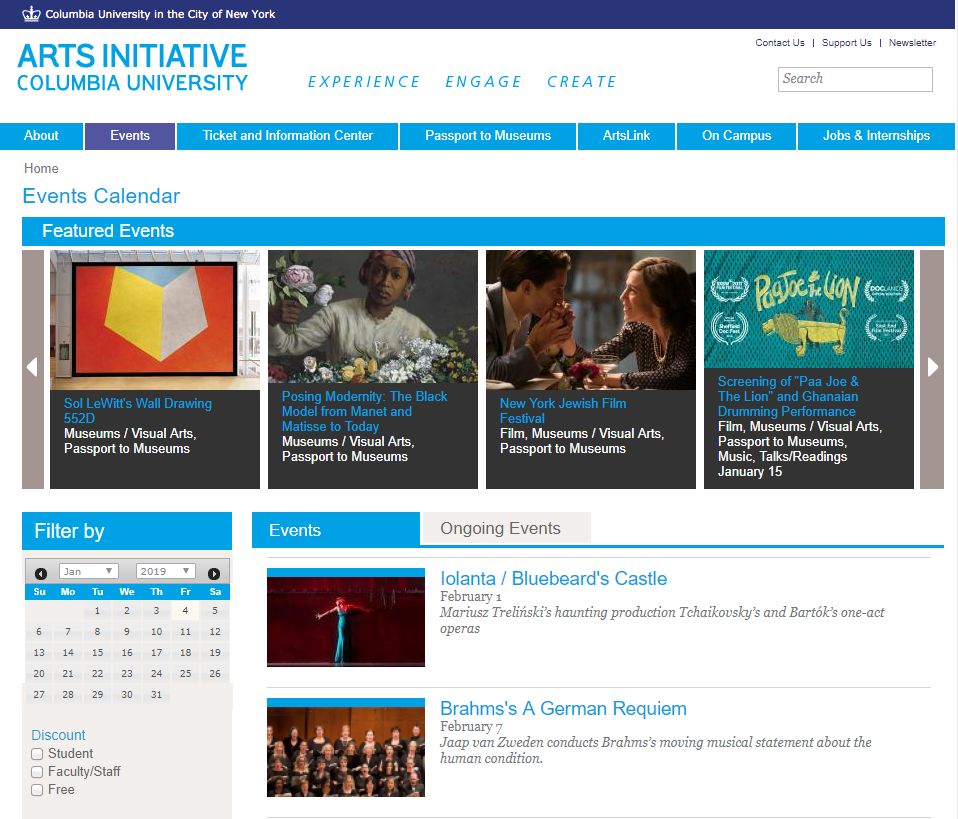Select the Events tab
The height and width of the screenshot is (819, 958).
pos(335,529)
